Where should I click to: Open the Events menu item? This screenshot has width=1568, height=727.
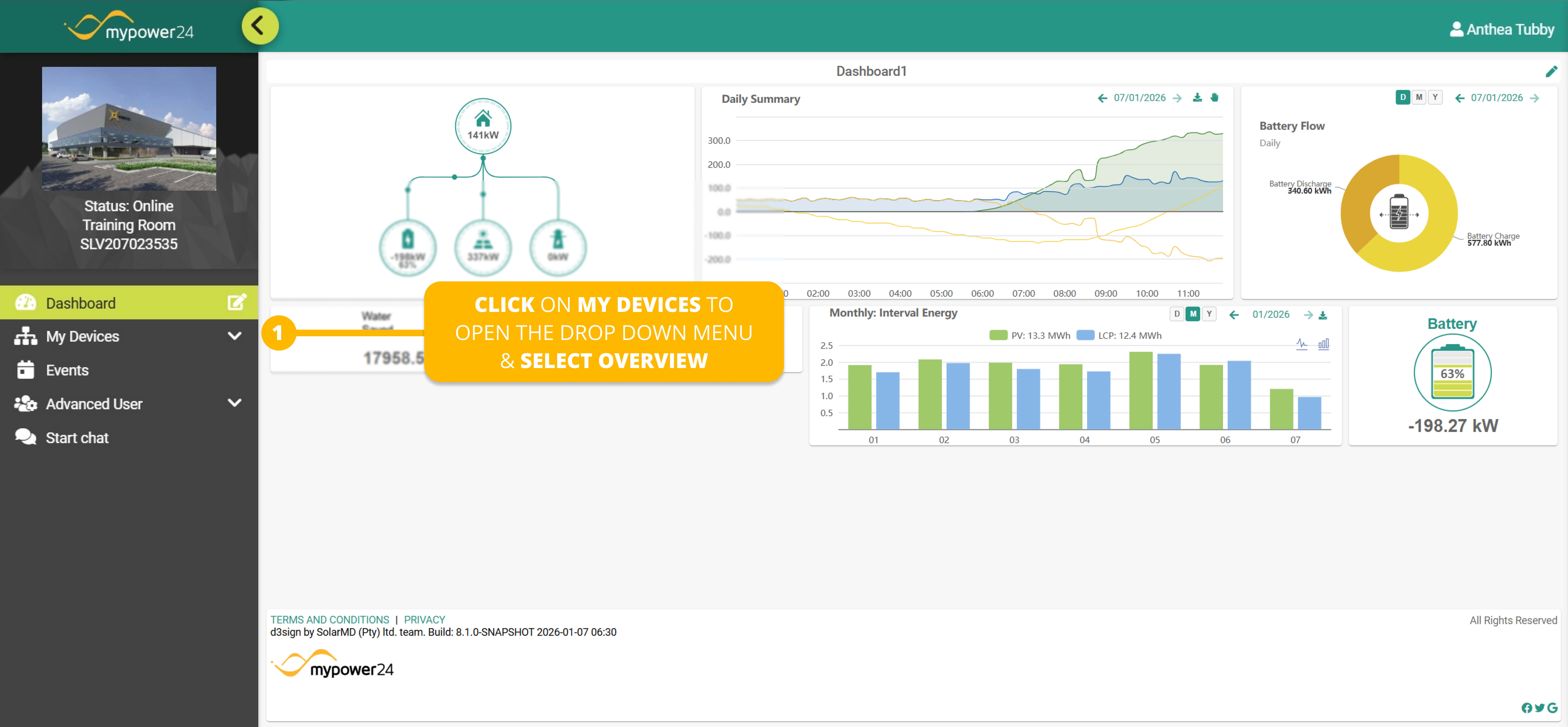[x=67, y=370]
